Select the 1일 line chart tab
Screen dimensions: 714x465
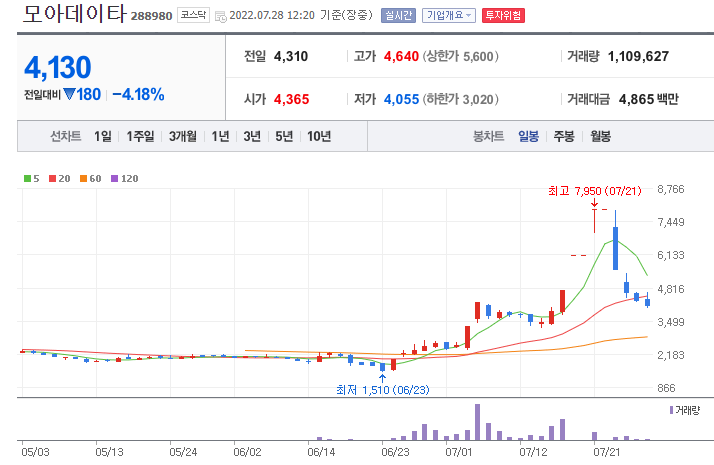(x=103, y=136)
